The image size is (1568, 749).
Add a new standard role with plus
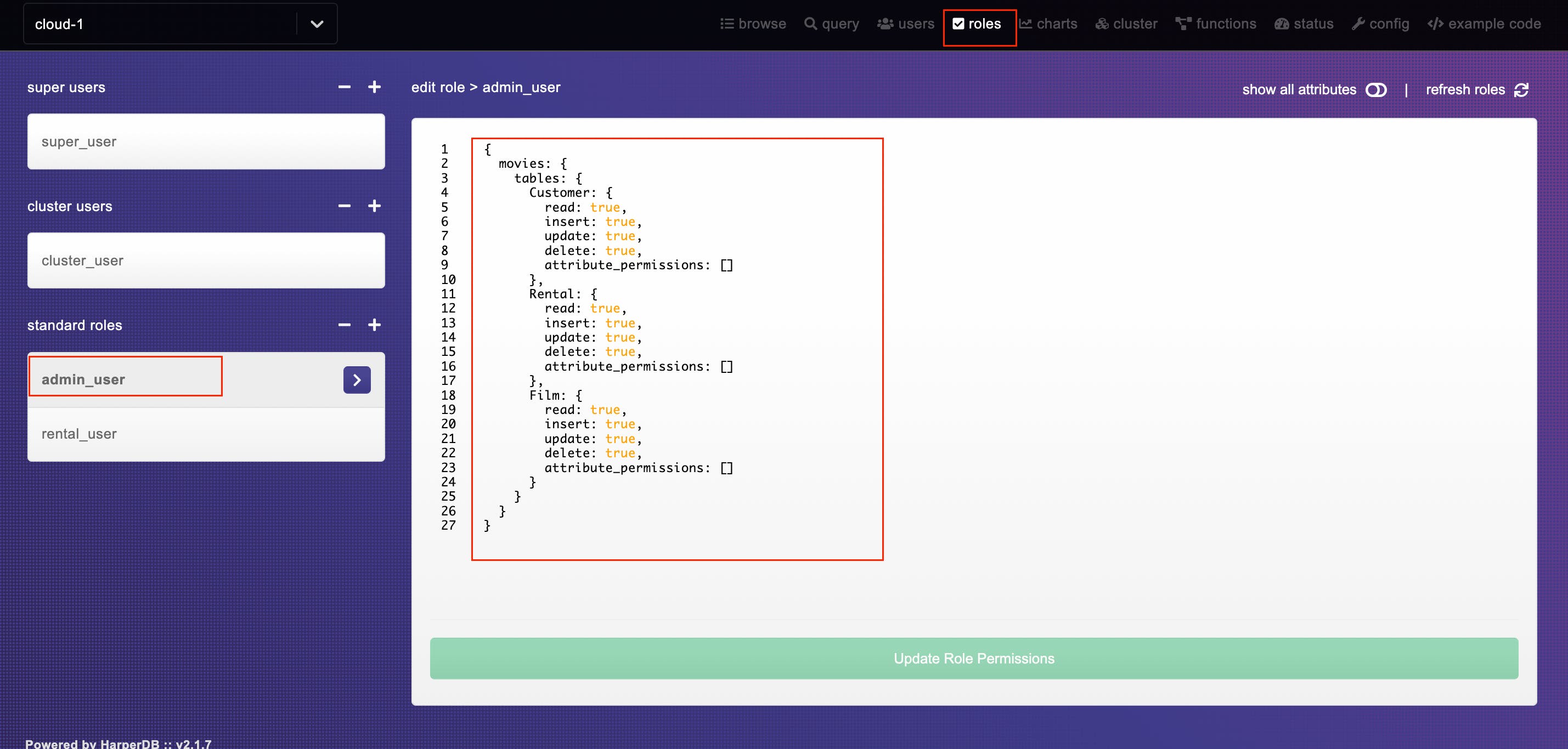[x=374, y=325]
